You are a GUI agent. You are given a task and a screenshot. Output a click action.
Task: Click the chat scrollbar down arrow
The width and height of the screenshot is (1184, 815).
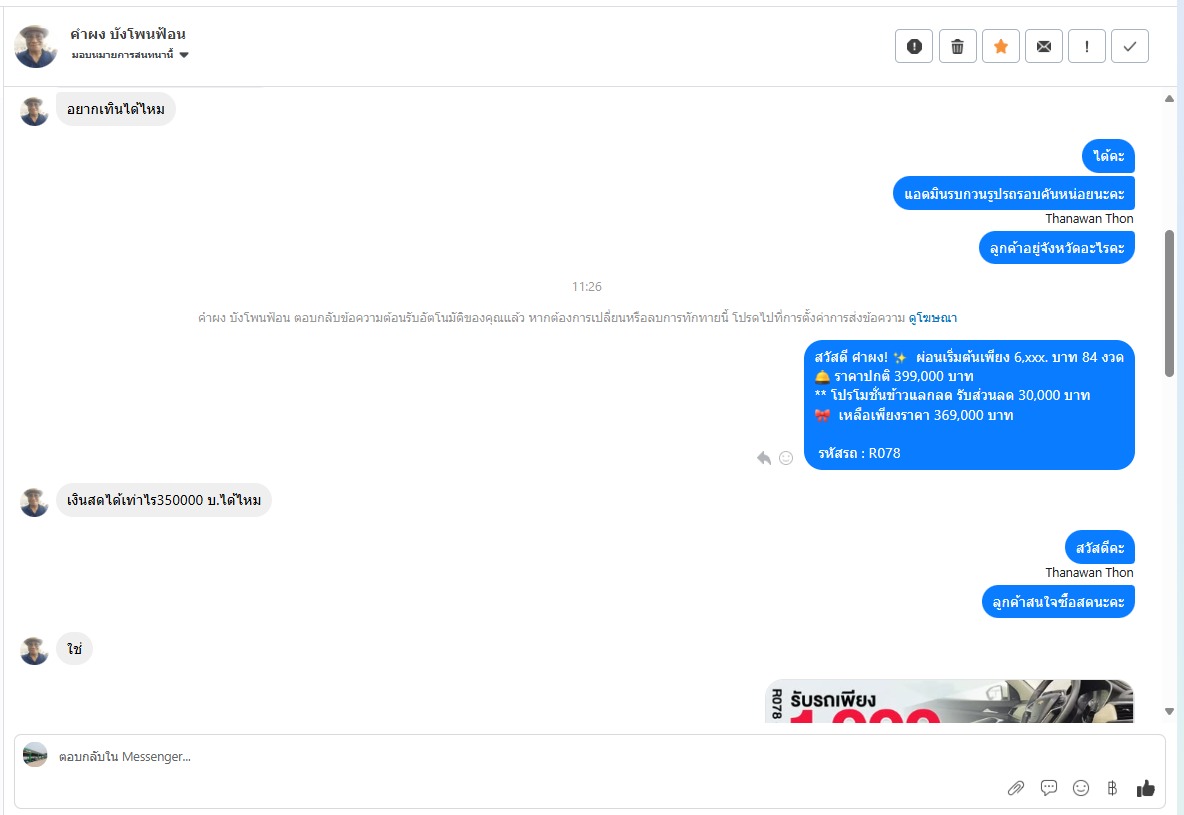[1169, 712]
